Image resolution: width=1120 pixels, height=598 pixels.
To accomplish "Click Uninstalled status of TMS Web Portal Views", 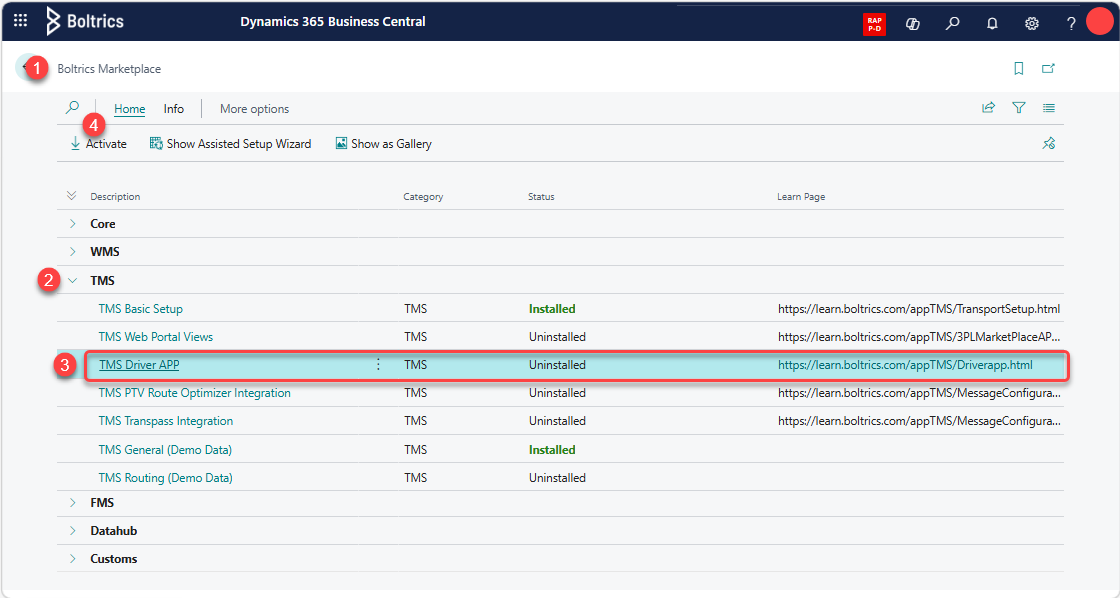I will coord(557,337).
